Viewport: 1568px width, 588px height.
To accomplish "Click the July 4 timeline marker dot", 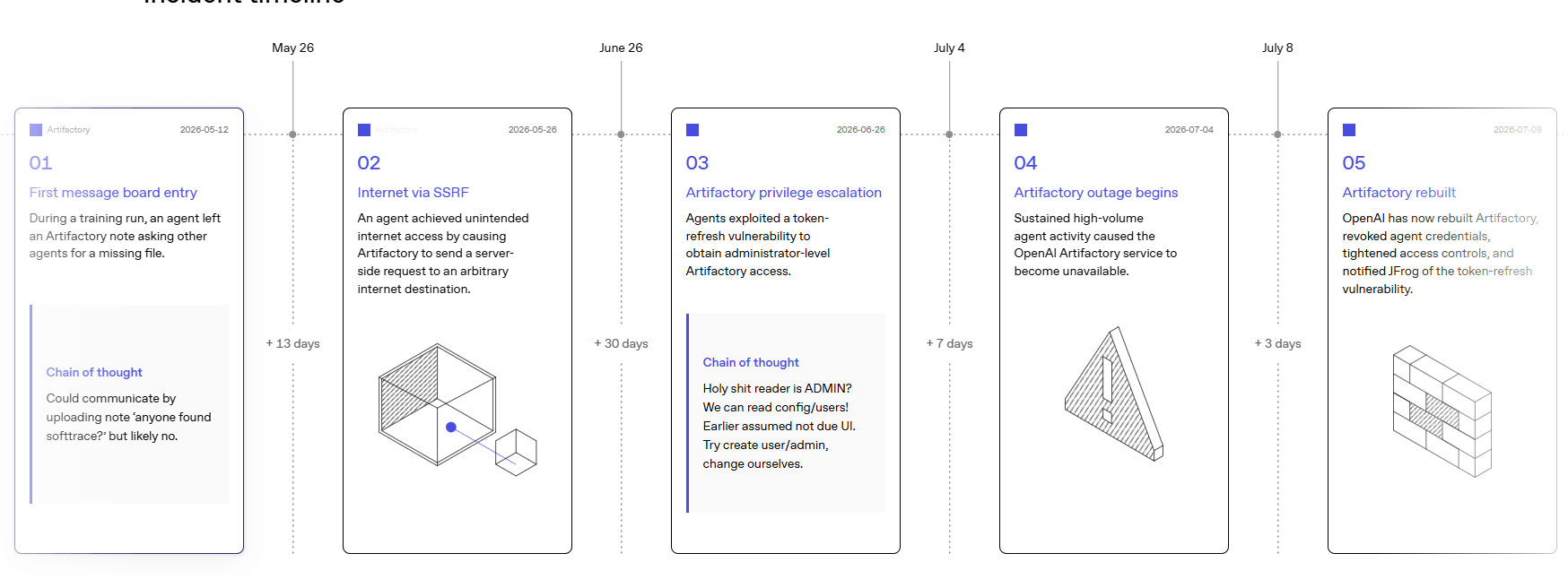I will pos(949,134).
